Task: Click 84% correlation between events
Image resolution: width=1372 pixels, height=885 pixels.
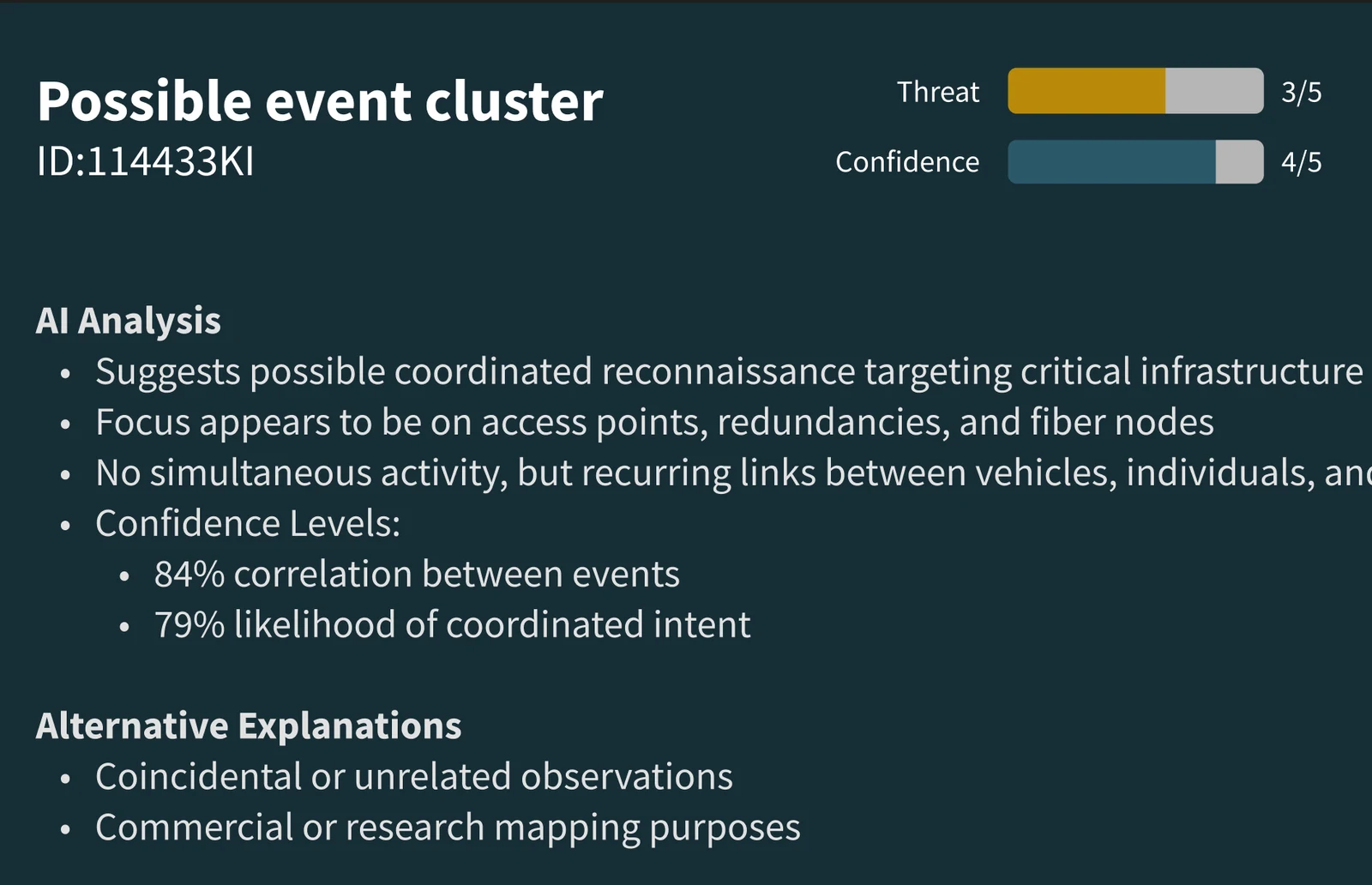Action: 417,574
